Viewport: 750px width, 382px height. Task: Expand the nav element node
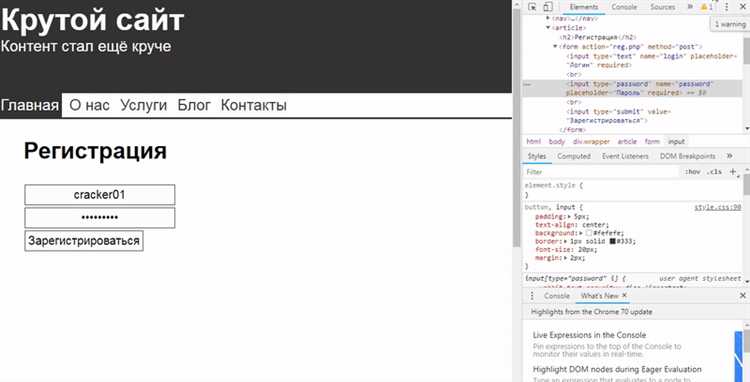pyautogui.click(x=548, y=18)
